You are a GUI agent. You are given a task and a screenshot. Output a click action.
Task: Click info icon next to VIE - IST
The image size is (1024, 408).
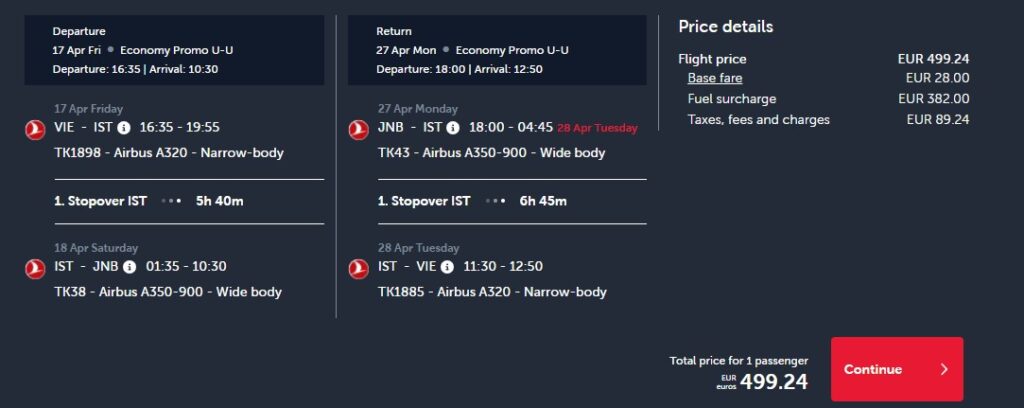pyautogui.click(x=124, y=128)
